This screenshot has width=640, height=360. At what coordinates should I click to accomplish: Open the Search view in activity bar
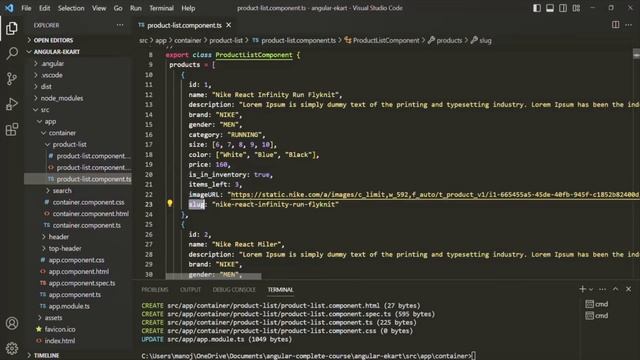click(x=12, y=53)
